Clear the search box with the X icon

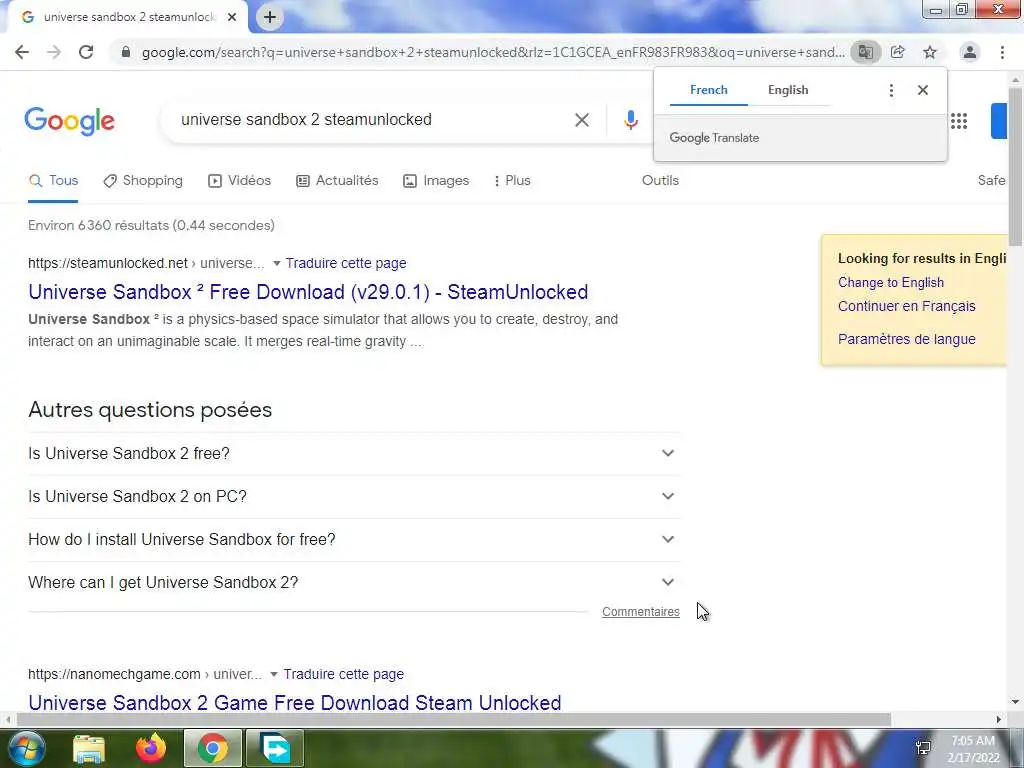click(582, 120)
